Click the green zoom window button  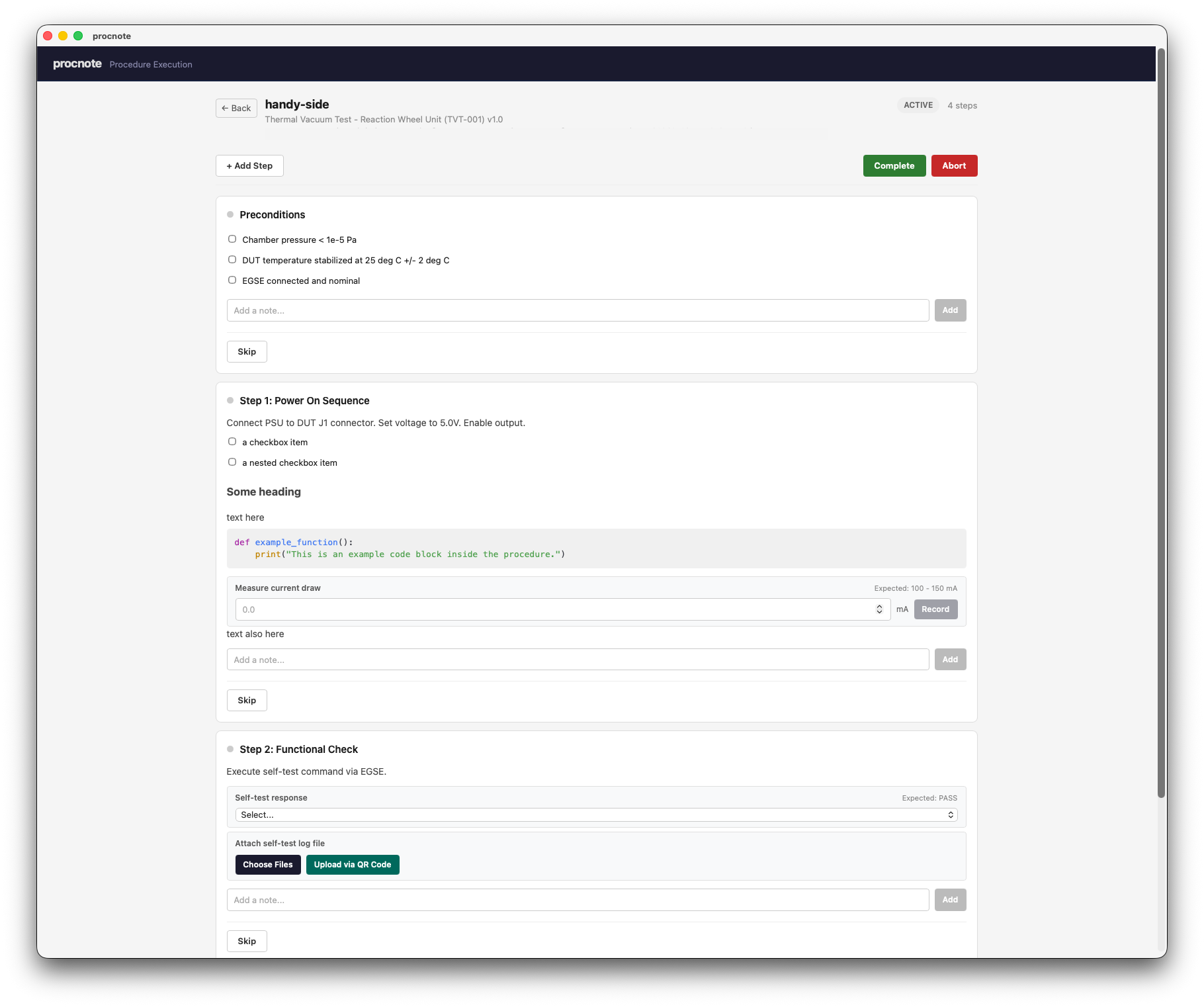[x=78, y=36]
